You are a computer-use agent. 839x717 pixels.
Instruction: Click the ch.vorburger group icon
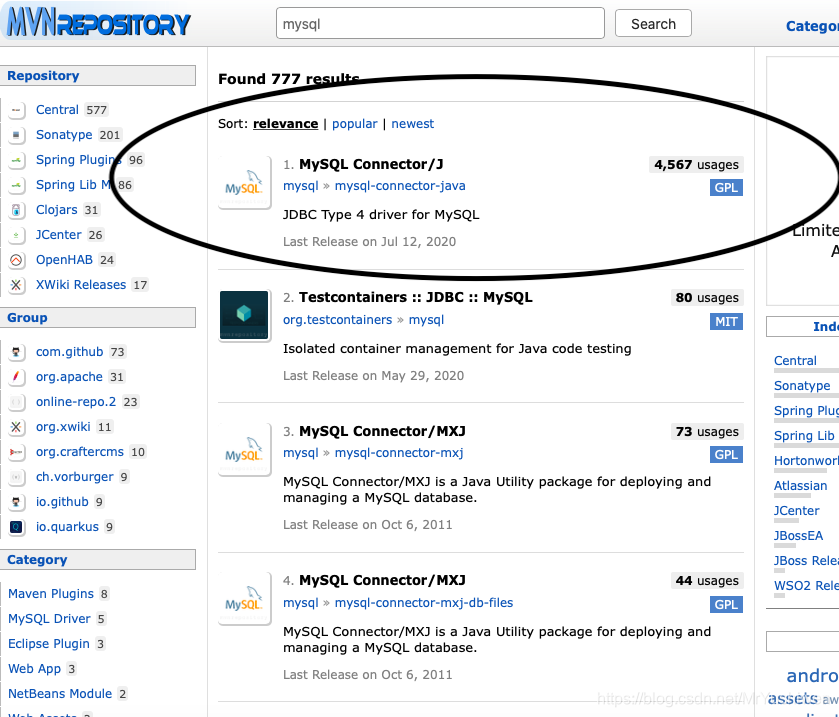point(17,477)
